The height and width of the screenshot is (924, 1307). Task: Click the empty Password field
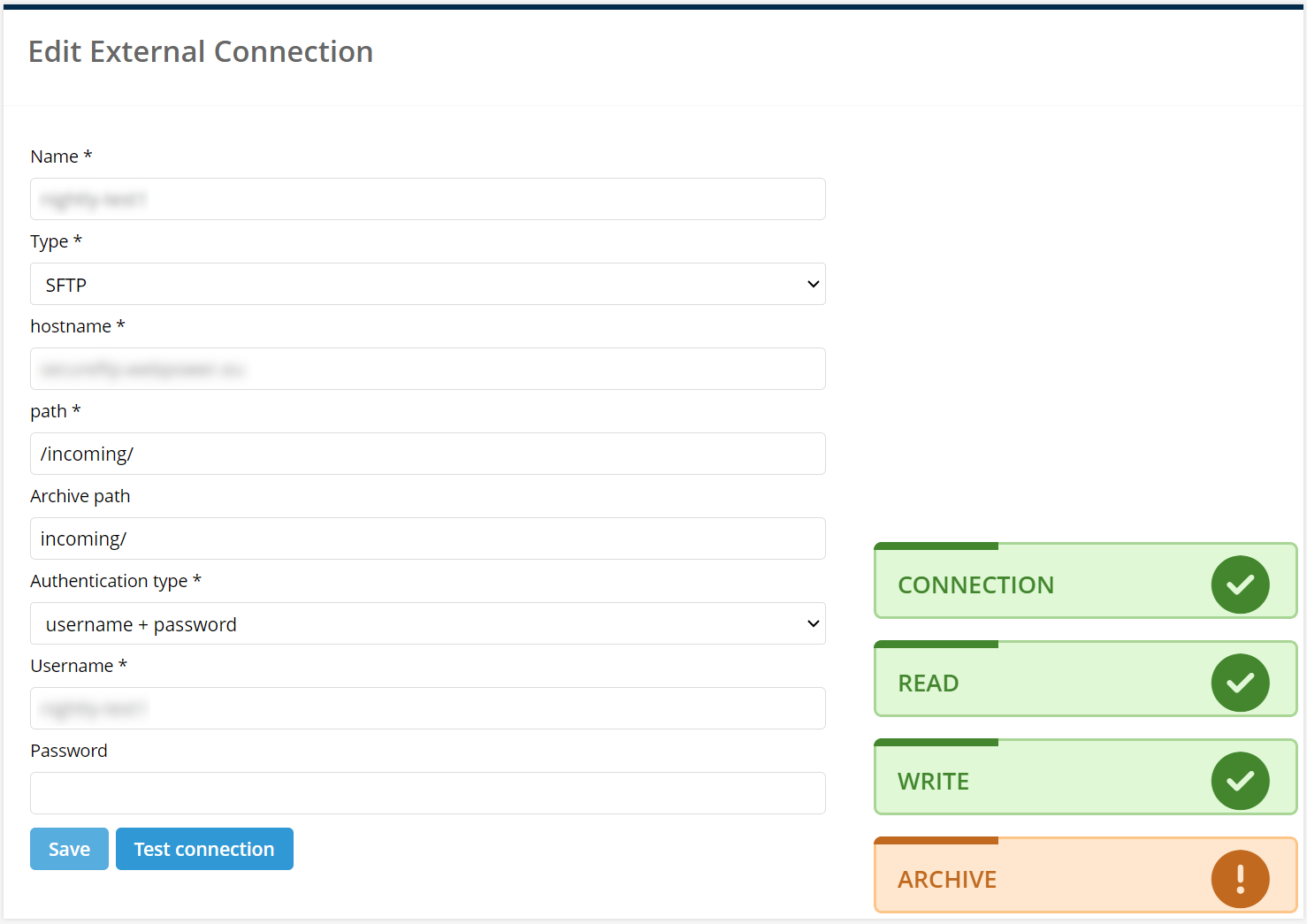click(x=428, y=793)
